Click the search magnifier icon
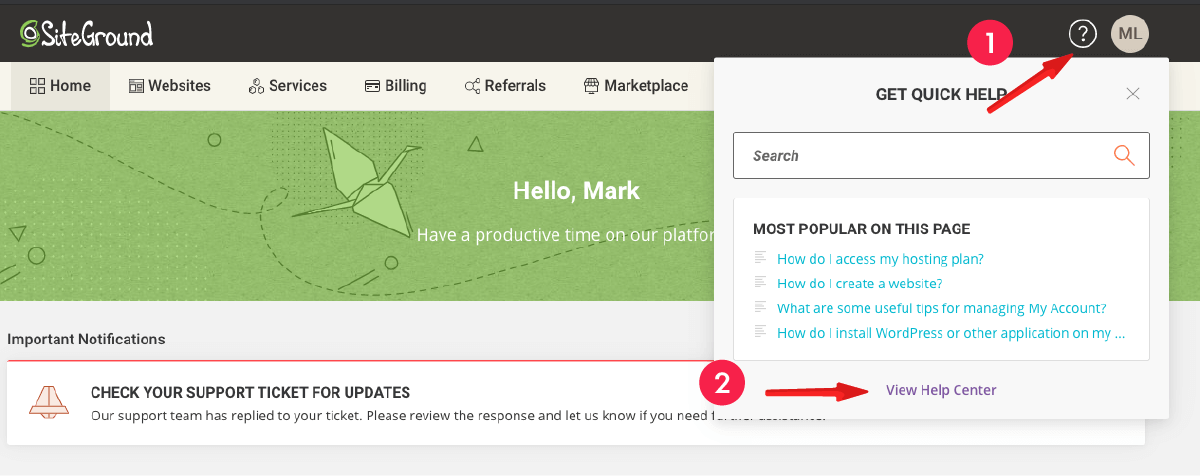Viewport: 1200px width, 476px height. pyautogui.click(x=1124, y=155)
